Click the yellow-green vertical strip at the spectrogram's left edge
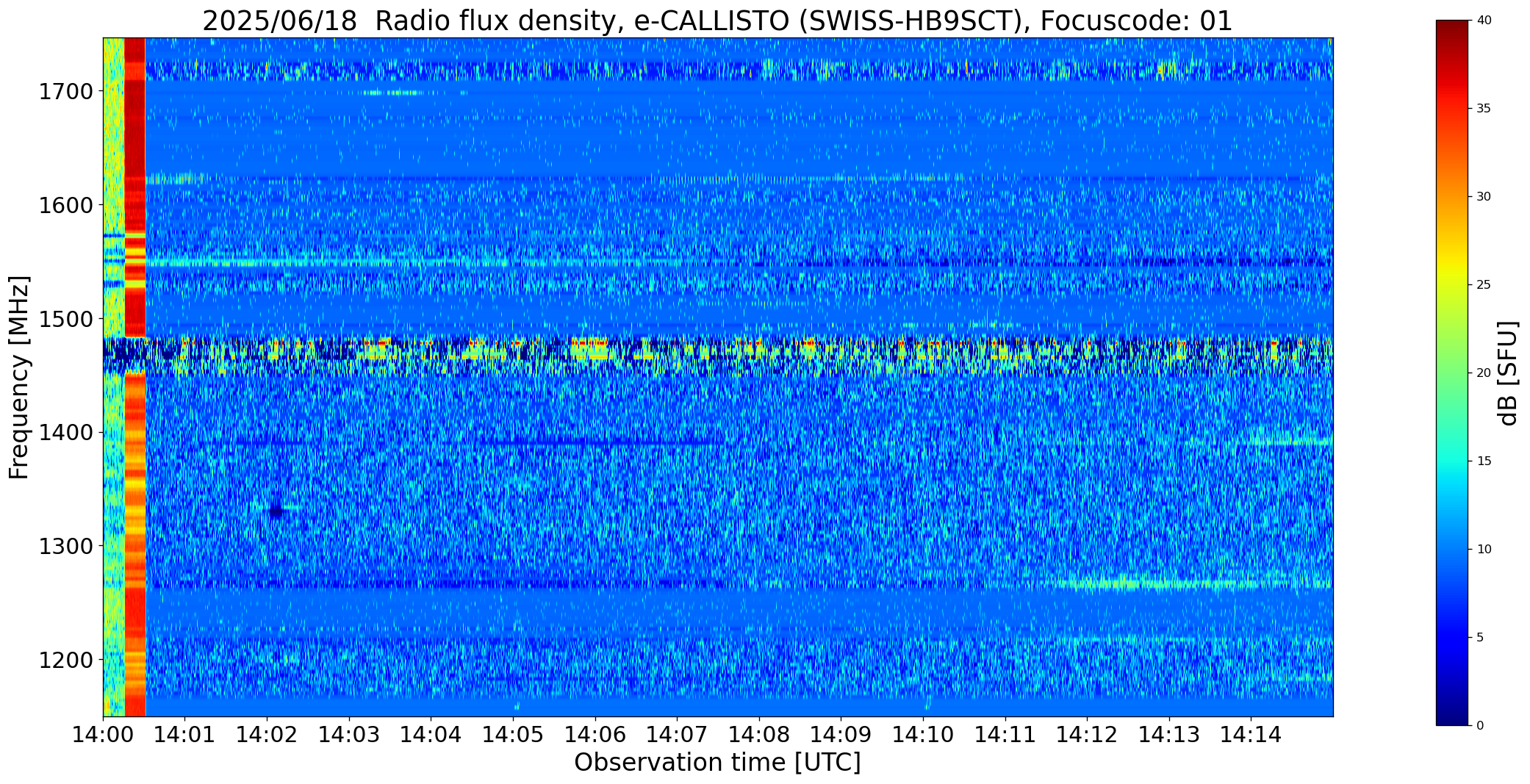 pyautogui.click(x=113, y=377)
